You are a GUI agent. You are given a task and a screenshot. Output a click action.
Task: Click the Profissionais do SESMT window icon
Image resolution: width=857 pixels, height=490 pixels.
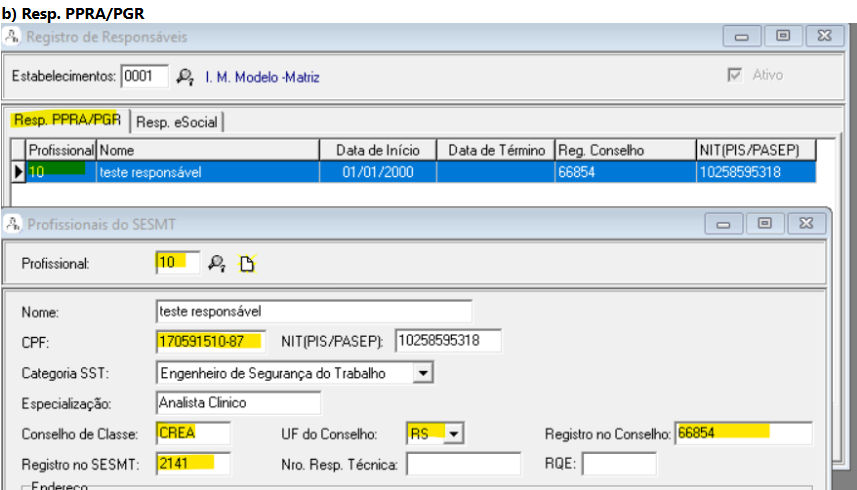(13, 224)
